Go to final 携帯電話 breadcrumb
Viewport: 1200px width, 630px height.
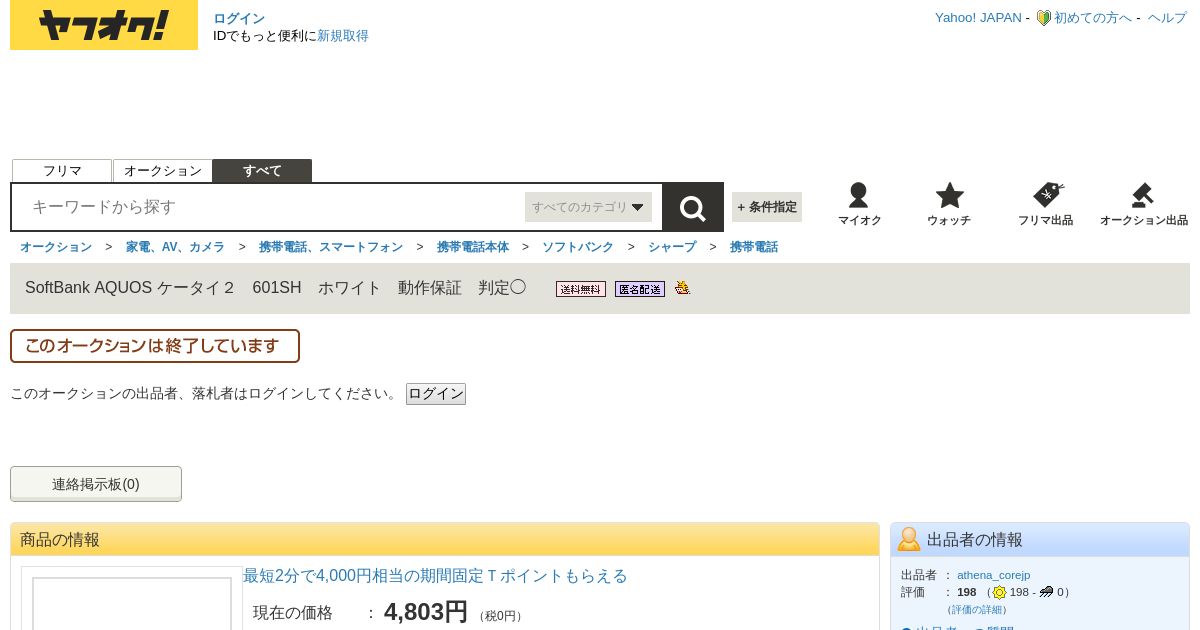click(x=754, y=247)
